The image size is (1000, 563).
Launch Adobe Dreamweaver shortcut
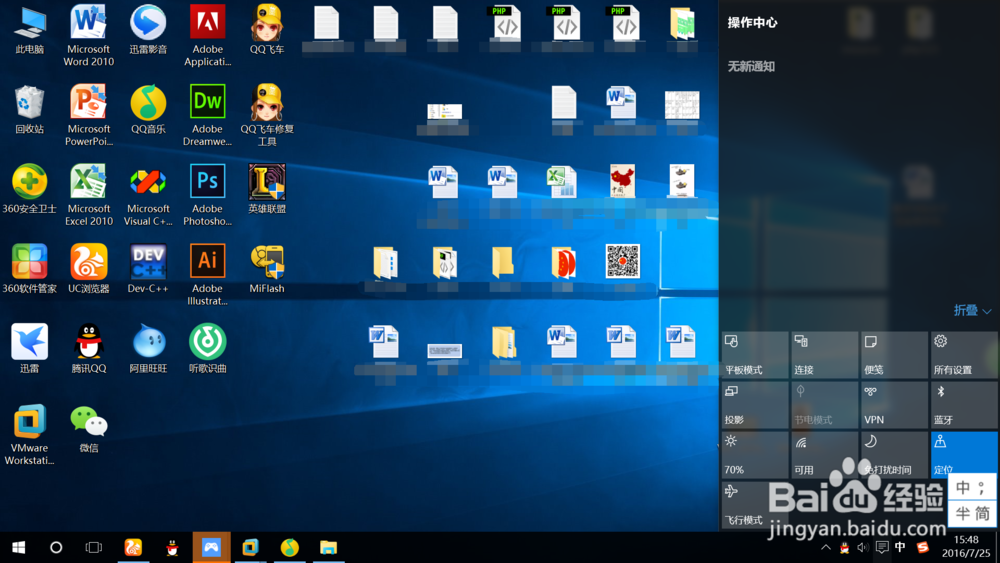207,115
